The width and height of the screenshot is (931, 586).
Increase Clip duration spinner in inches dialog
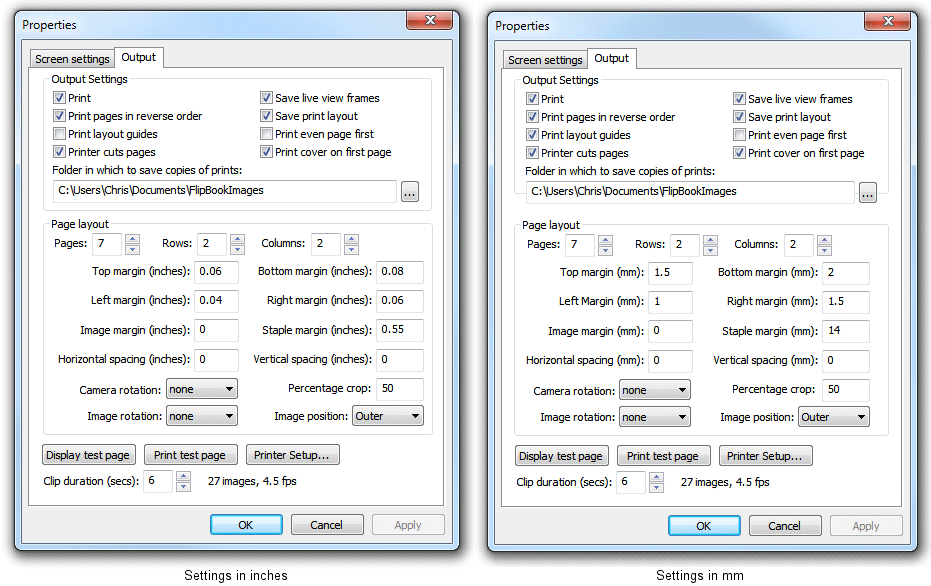[x=183, y=476]
